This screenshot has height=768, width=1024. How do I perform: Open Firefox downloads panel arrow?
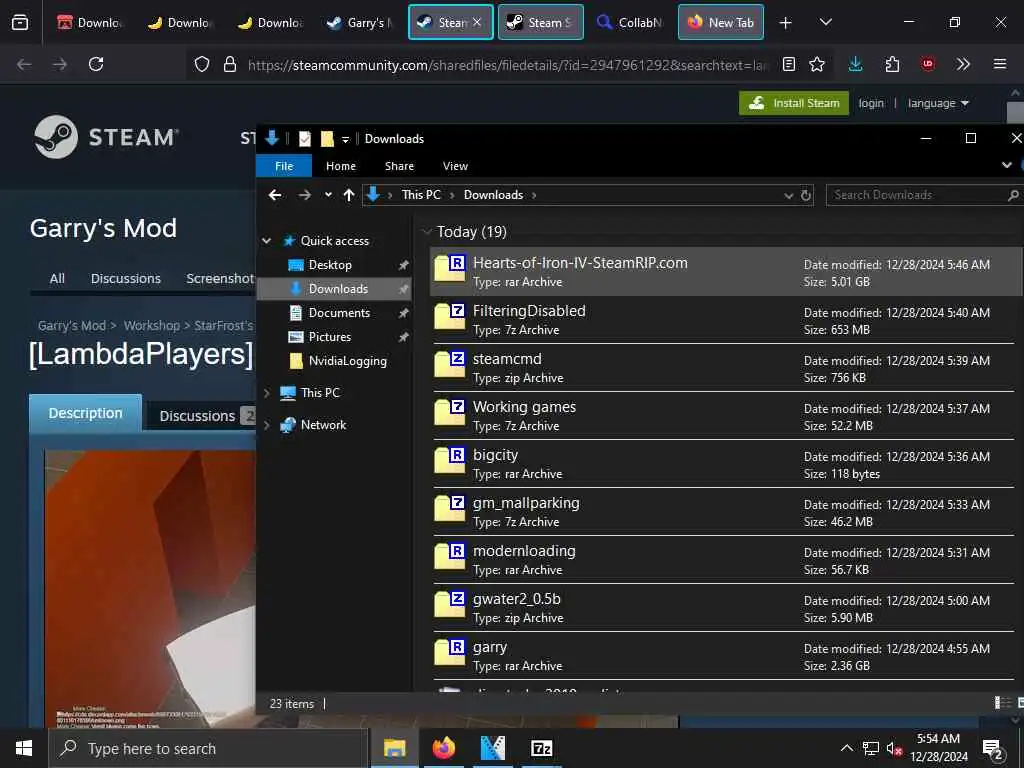pos(856,64)
